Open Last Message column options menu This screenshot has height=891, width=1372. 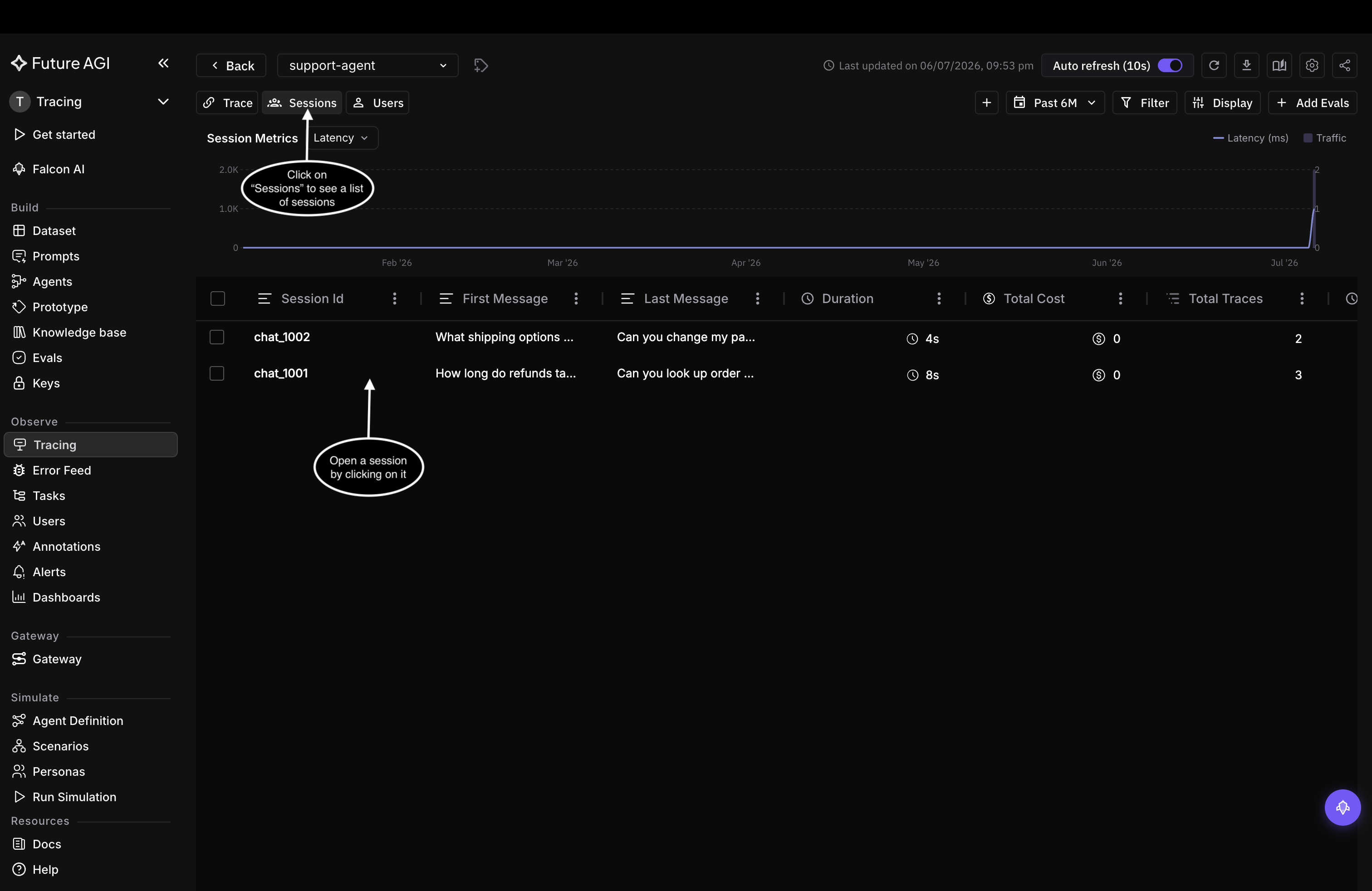758,299
